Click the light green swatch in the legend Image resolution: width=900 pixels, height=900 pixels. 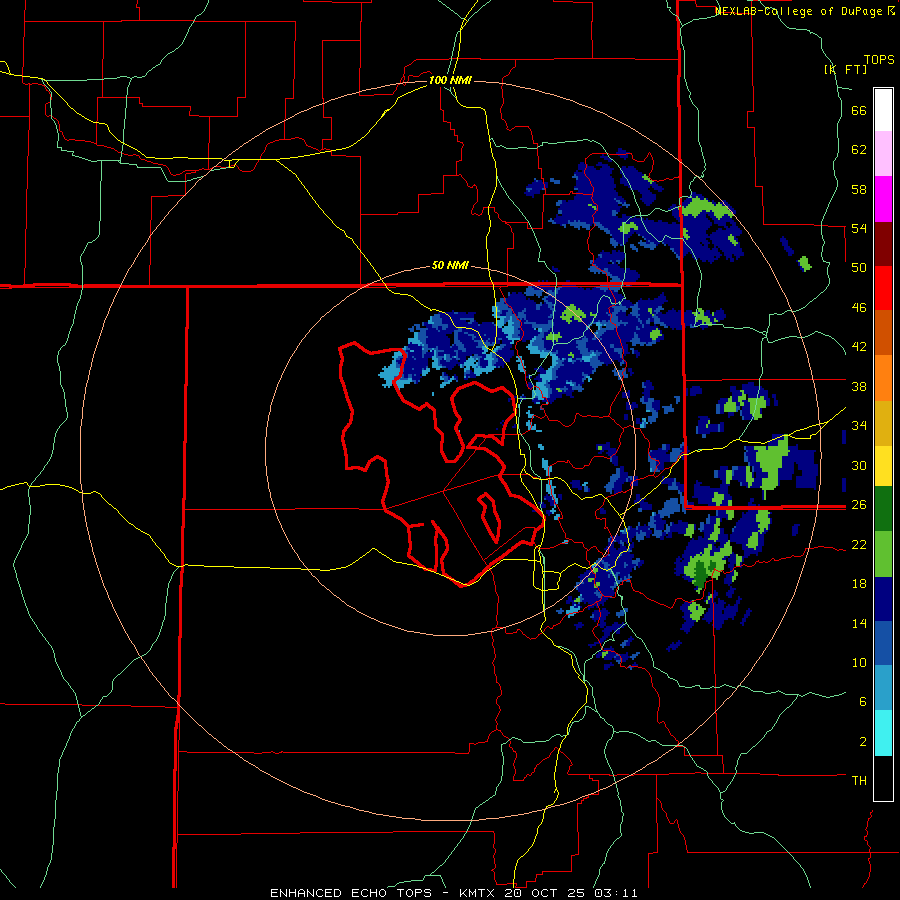click(x=883, y=554)
